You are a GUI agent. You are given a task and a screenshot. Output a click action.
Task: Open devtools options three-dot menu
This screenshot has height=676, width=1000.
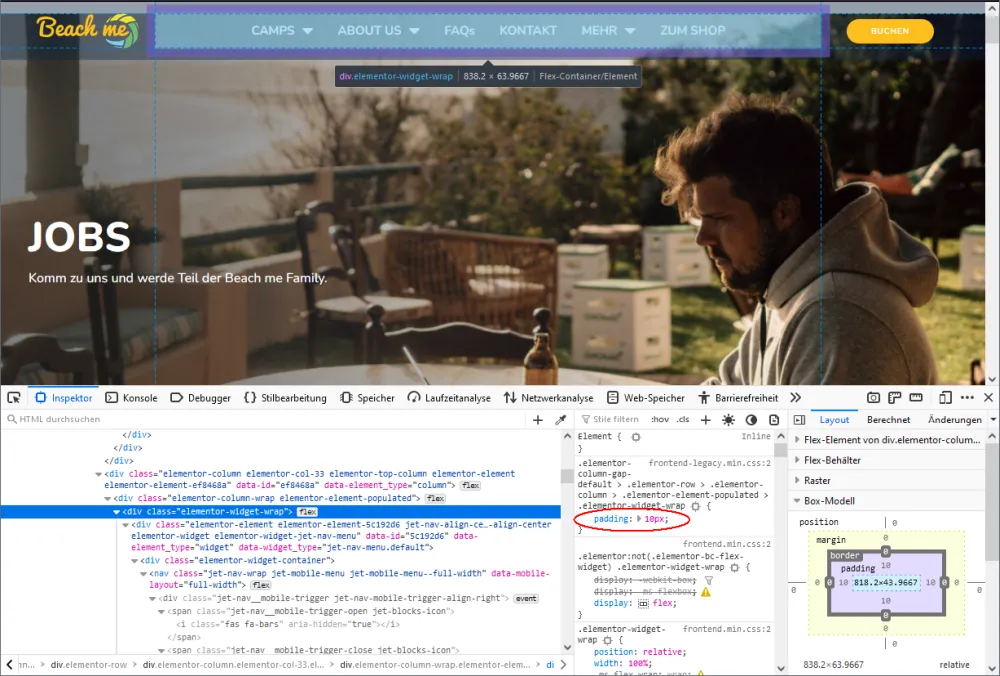coord(967,398)
